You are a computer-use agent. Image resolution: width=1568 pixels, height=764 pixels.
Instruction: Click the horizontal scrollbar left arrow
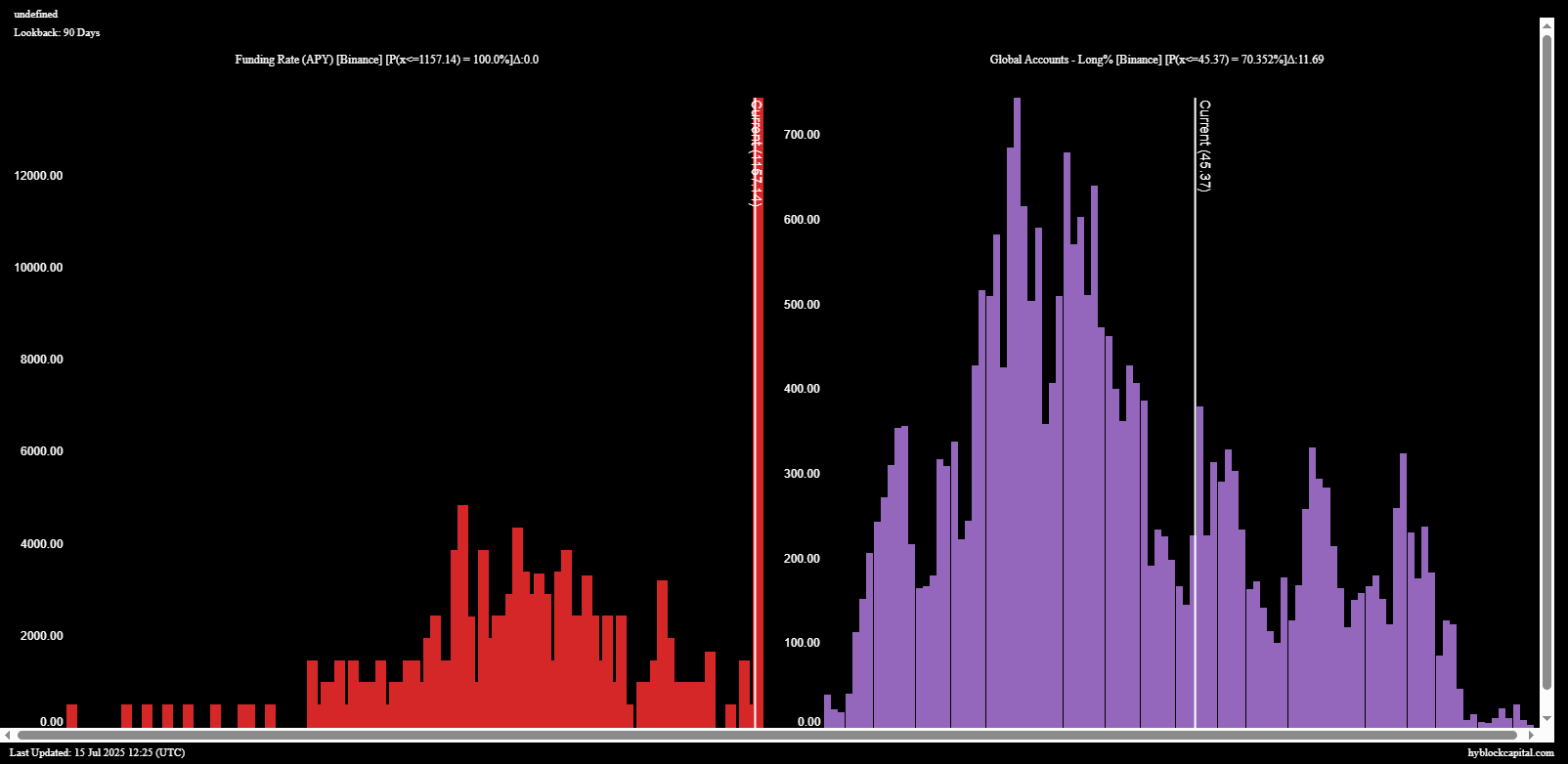pos(8,735)
